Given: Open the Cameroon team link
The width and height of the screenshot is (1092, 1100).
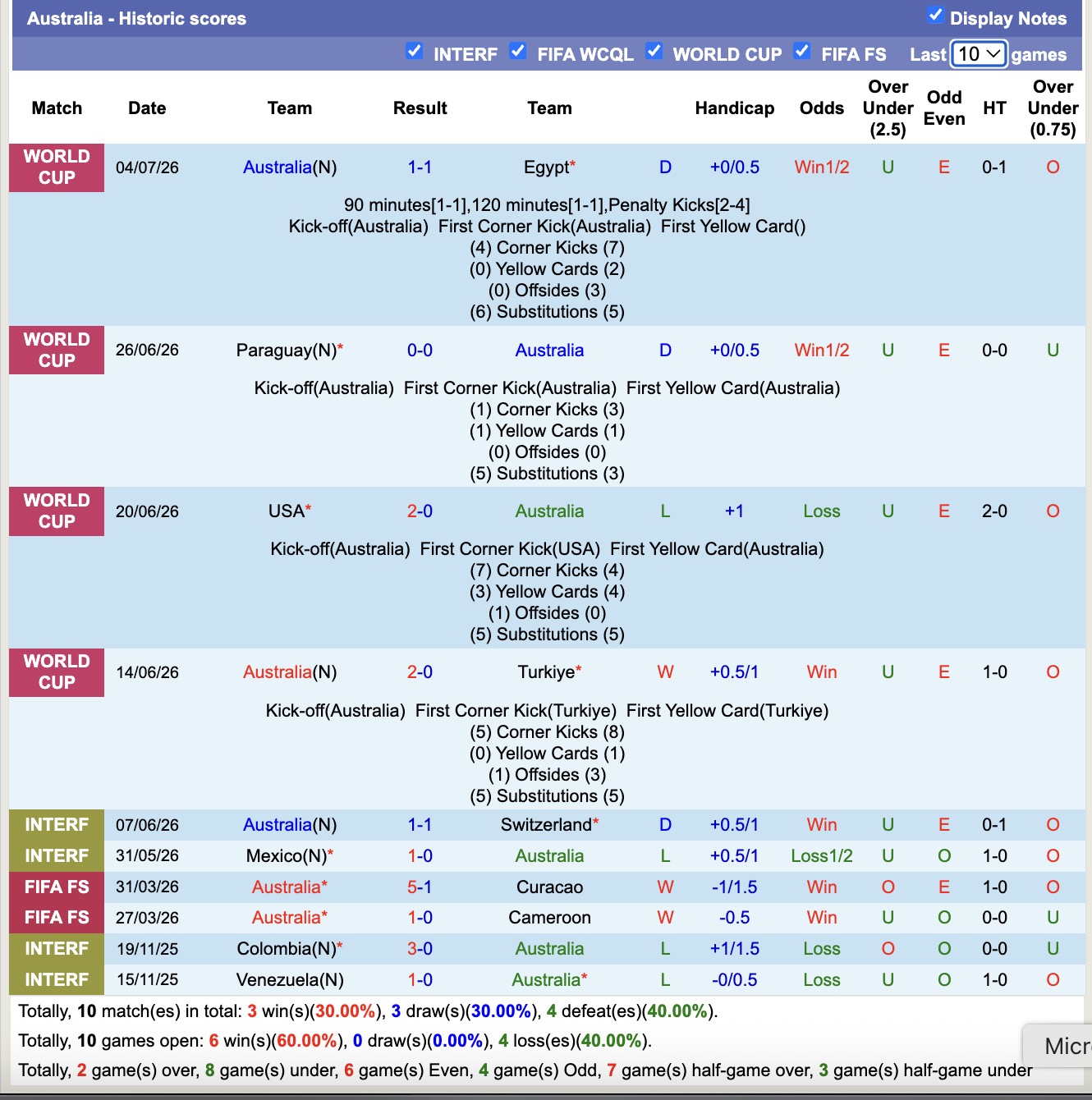Looking at the screenshot, I should point(549,918).
